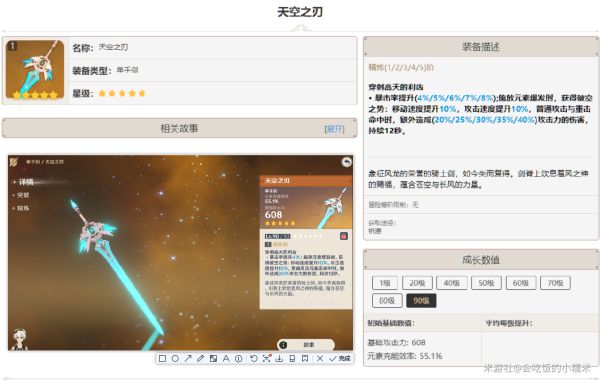The image size is (600, 382).
Task: Click the 单手剑 / 天空之刃 breadcrumb in game
Action: point(45,162)
